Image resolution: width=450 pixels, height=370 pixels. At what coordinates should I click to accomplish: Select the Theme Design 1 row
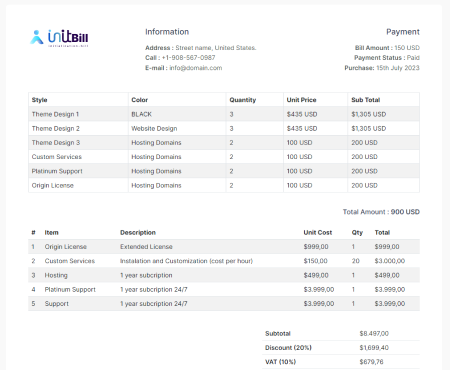point(224,114)
